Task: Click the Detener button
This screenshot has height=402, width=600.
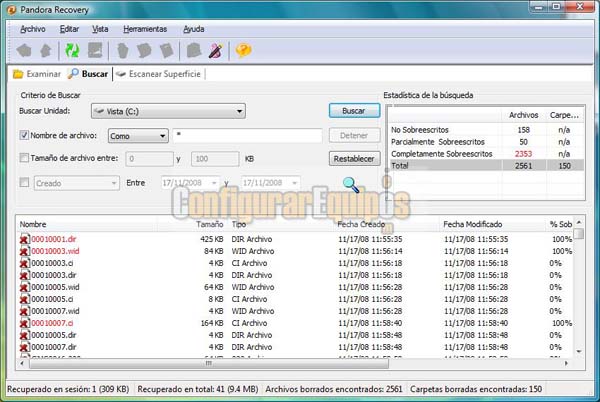Action: (354, 135)
